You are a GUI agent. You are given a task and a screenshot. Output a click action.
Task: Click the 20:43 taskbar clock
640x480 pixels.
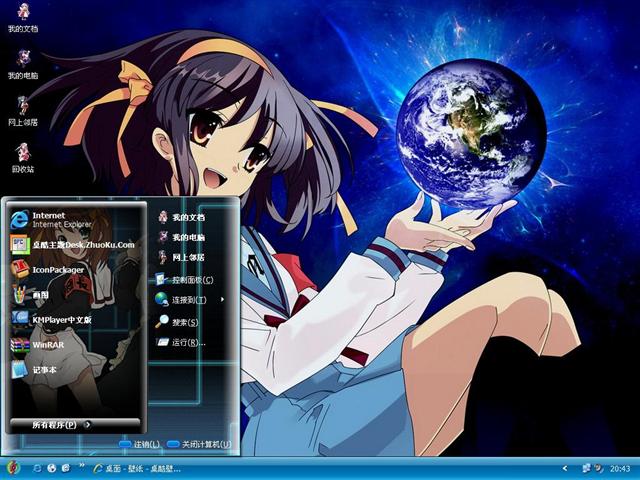(x=620, y=469)
